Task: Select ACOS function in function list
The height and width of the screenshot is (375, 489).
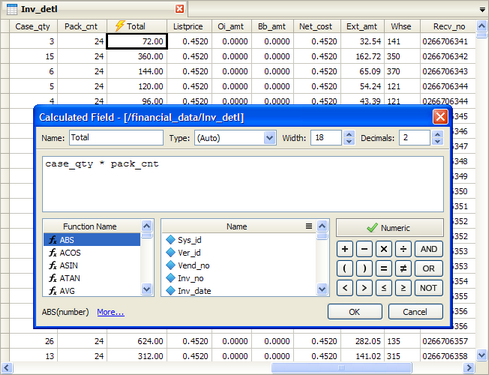Action: [92, 253]
